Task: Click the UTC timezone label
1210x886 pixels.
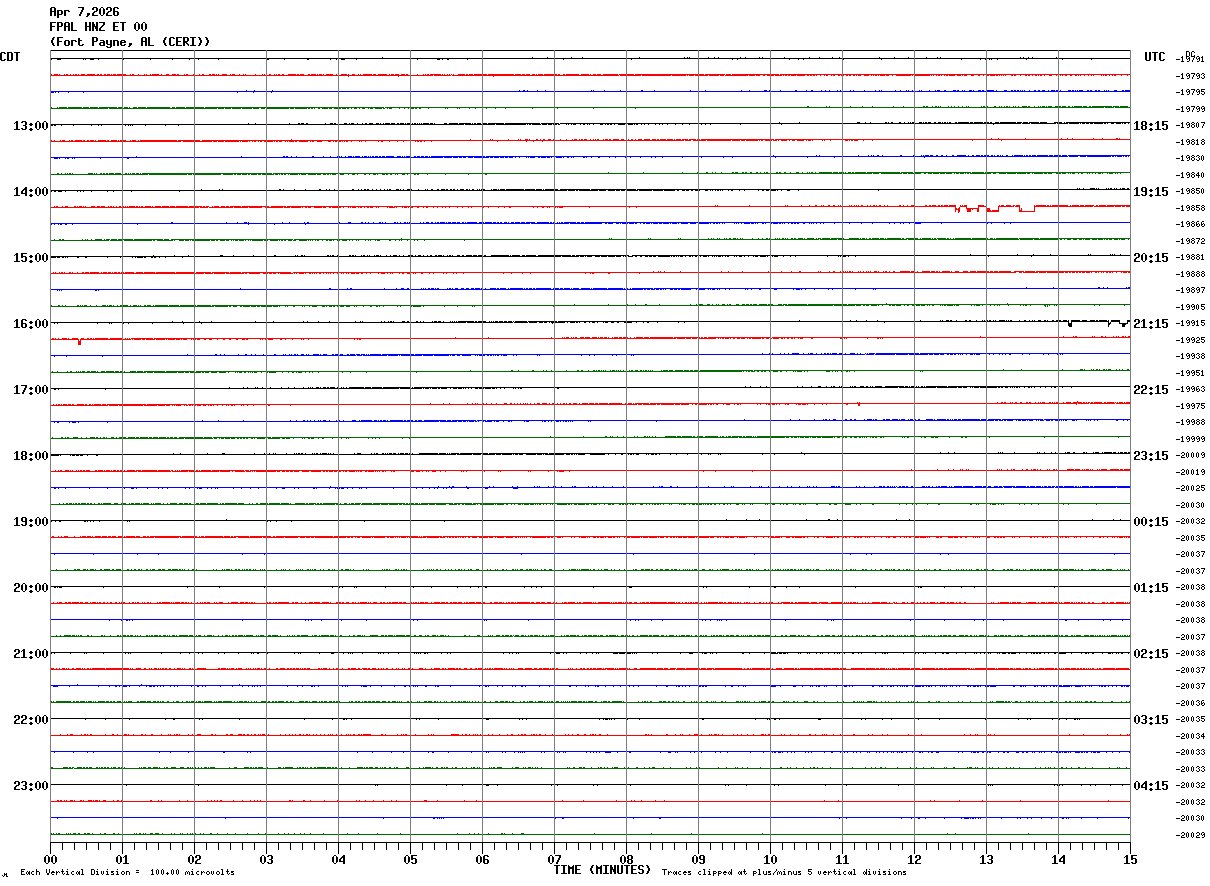Action: tap(1155, 57)
